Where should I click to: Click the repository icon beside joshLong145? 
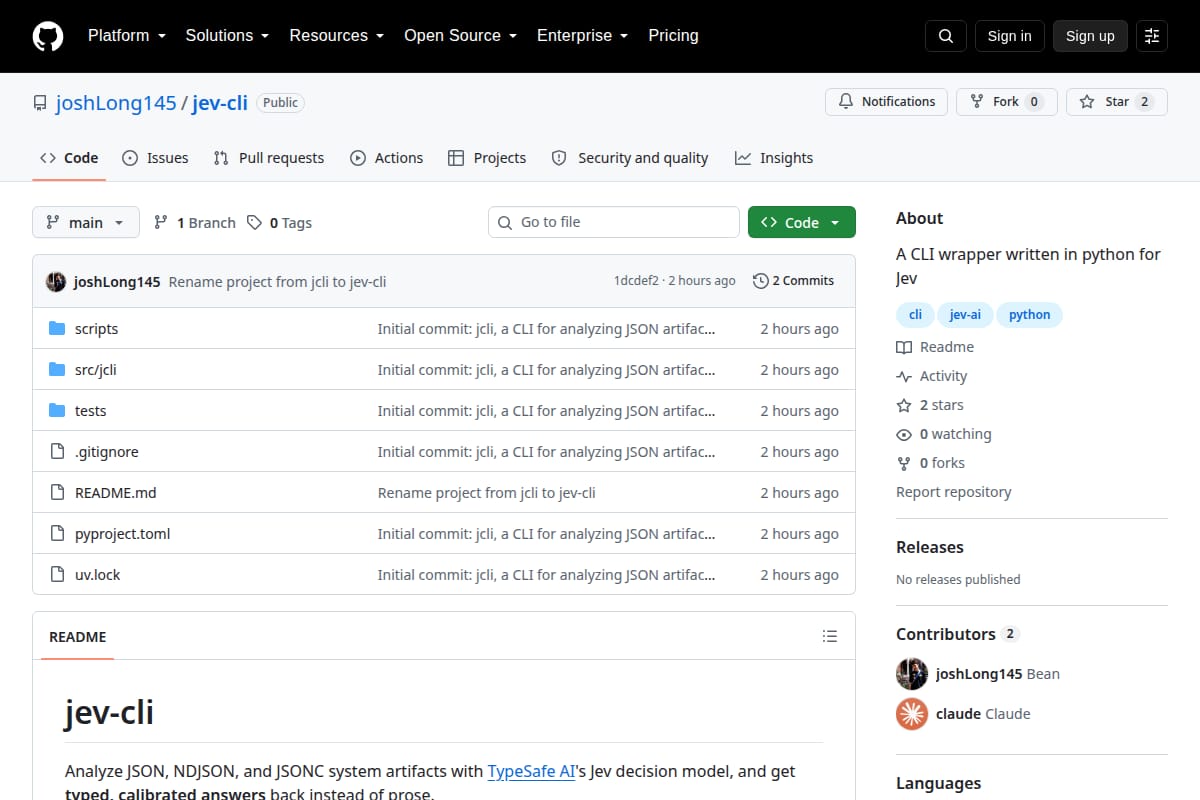tap(40, 103)
